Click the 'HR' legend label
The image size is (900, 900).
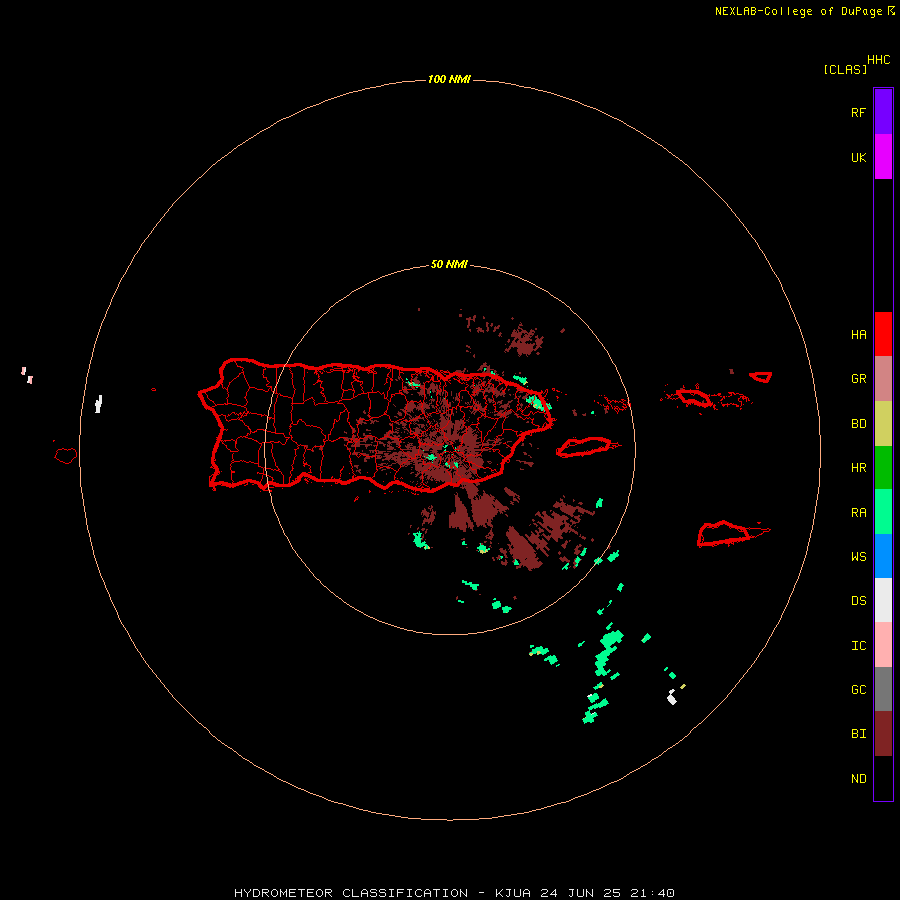(x=858, y=468)
